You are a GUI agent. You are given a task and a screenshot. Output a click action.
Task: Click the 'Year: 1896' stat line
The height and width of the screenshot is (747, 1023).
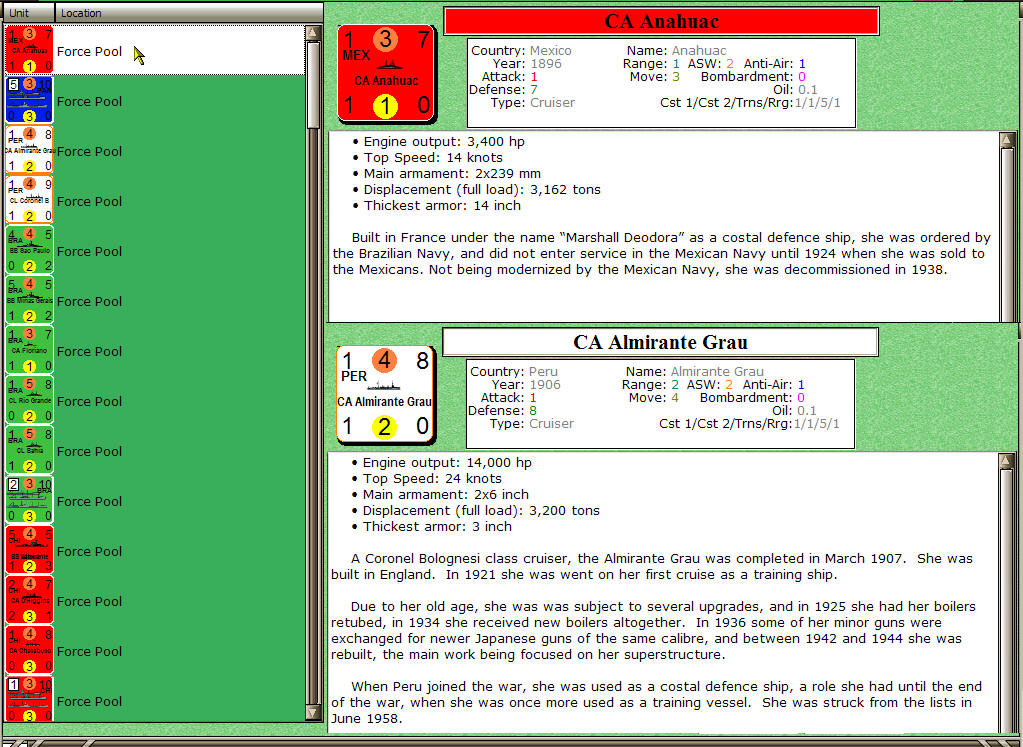click(527, 64)
